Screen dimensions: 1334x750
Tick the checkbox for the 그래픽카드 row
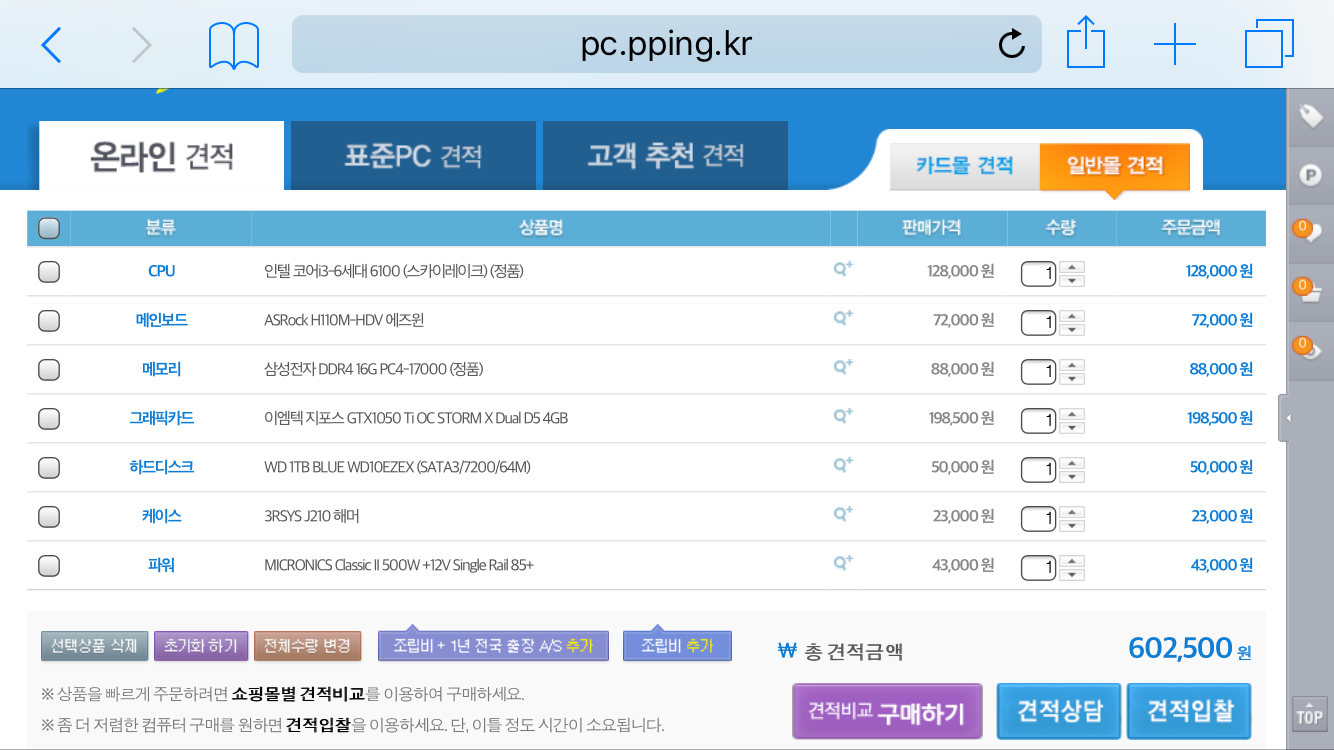click(48, 419)
